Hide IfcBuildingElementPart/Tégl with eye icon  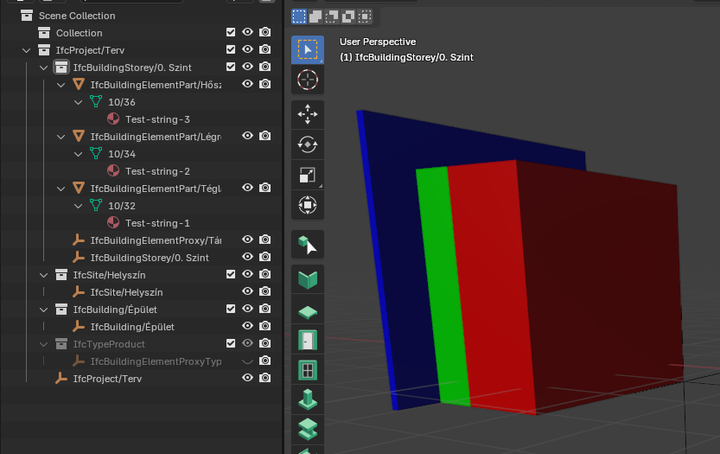(x=248, y=188)
